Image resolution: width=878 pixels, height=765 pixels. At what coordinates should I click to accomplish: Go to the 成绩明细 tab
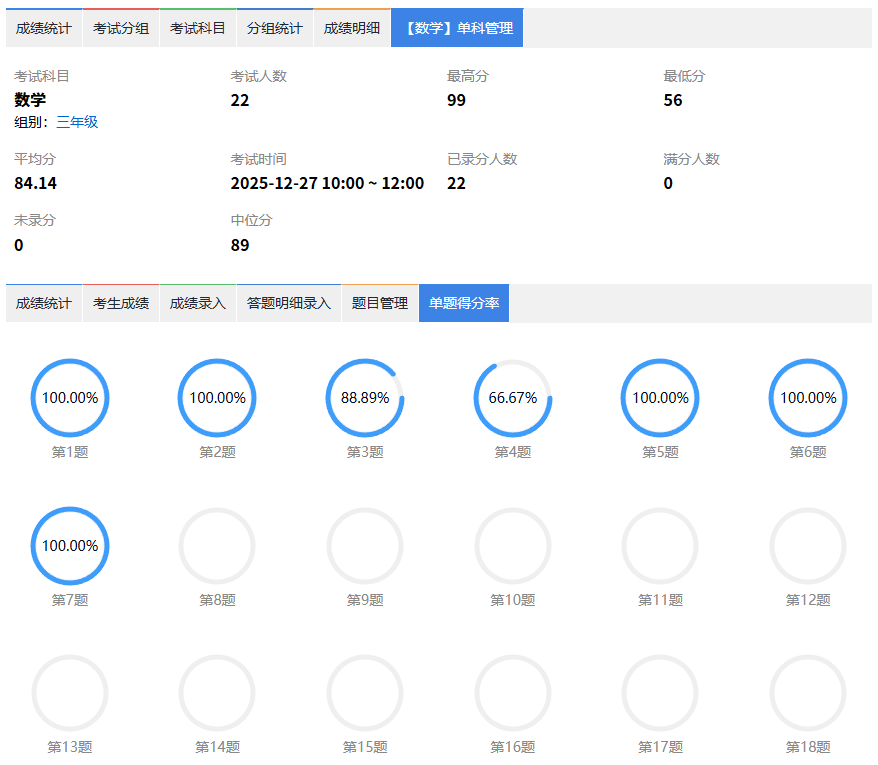(352, 28)
